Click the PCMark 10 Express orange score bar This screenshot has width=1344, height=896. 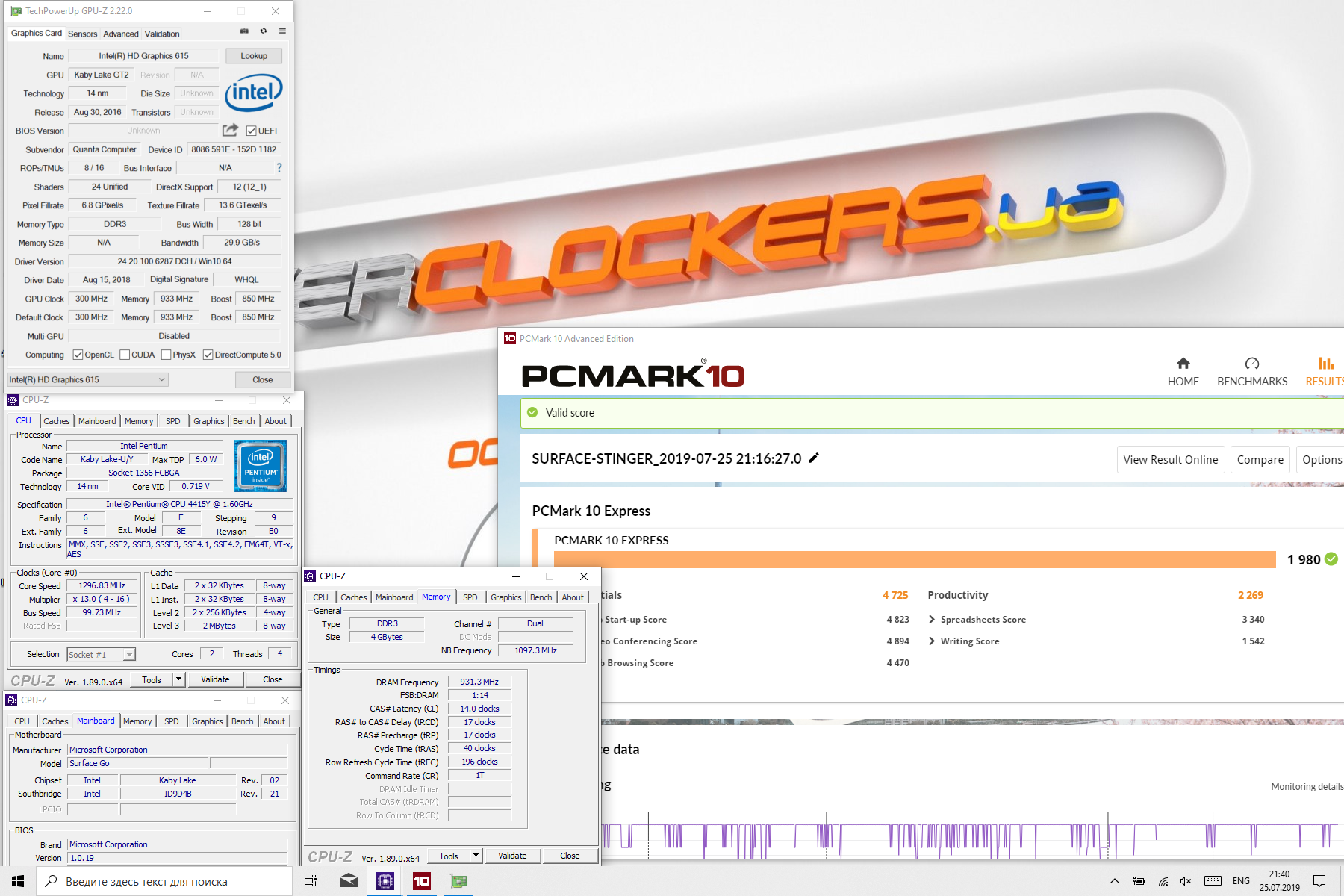coord(915,560)
